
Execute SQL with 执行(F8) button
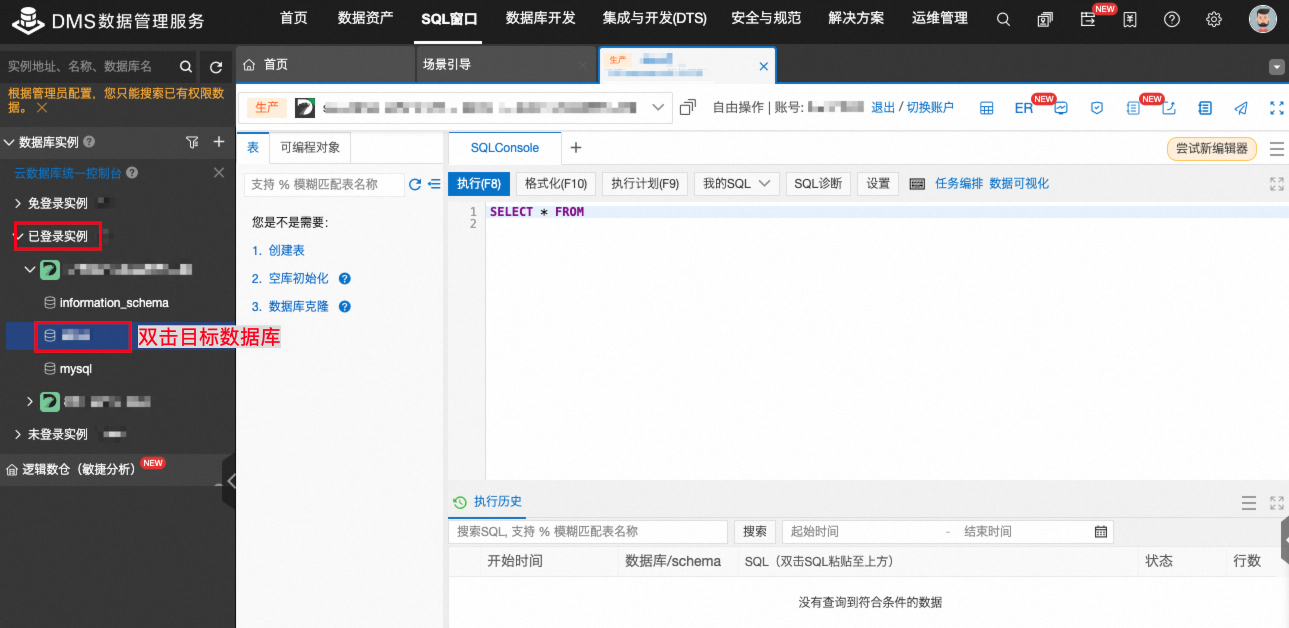pos(479,183)
